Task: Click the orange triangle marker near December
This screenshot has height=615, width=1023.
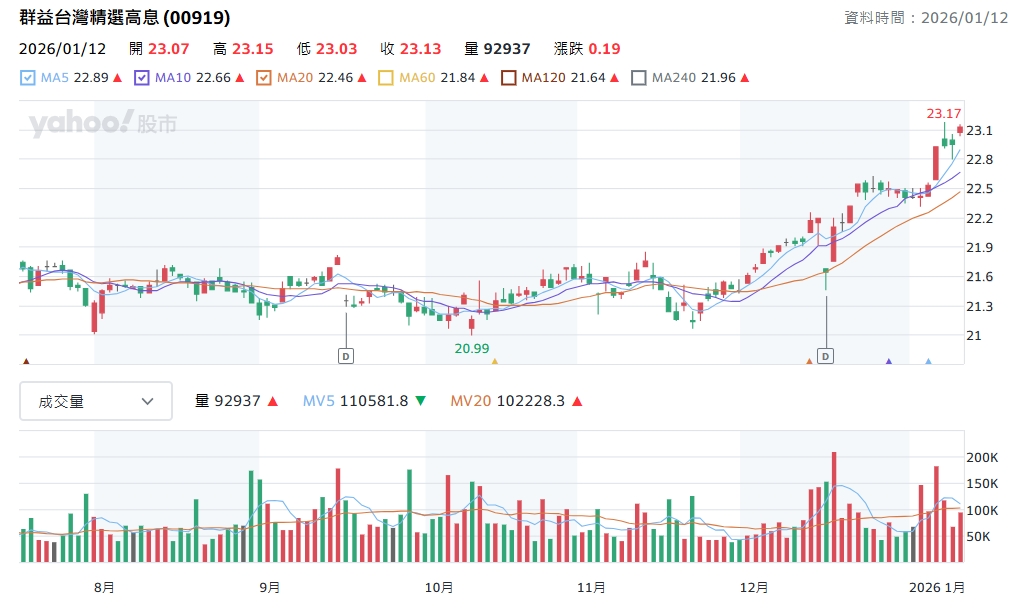Action: [x=809, y=361]
